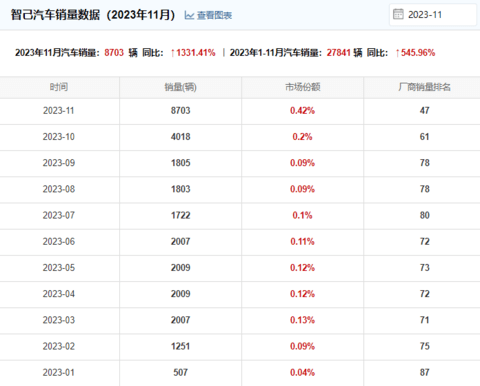Viewport: 480px width, 386px height.
Task: Select the 2023-11 row date cell
Action: click(x=59, y=111)
